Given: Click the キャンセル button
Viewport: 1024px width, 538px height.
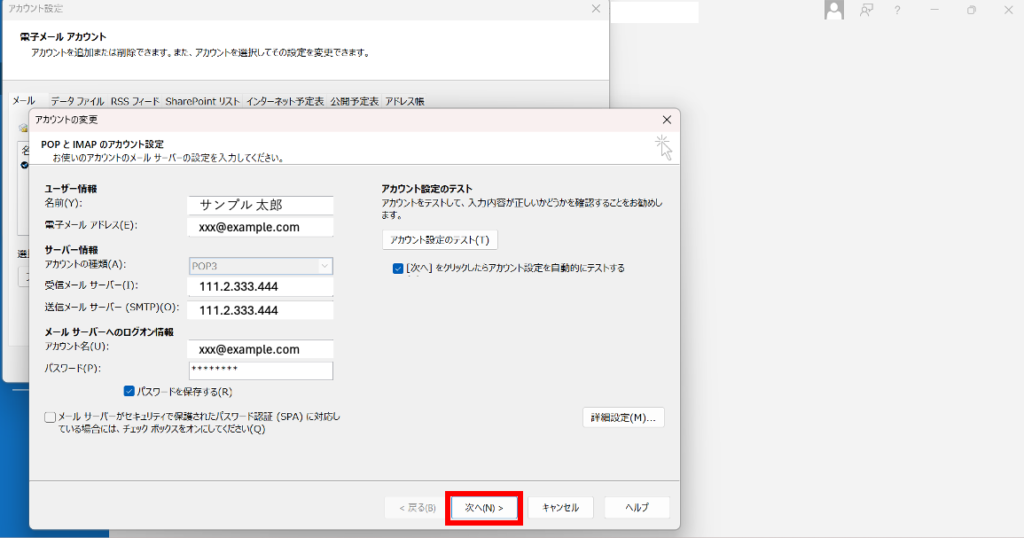Looking at the screenshot, I should coord(560,508).
